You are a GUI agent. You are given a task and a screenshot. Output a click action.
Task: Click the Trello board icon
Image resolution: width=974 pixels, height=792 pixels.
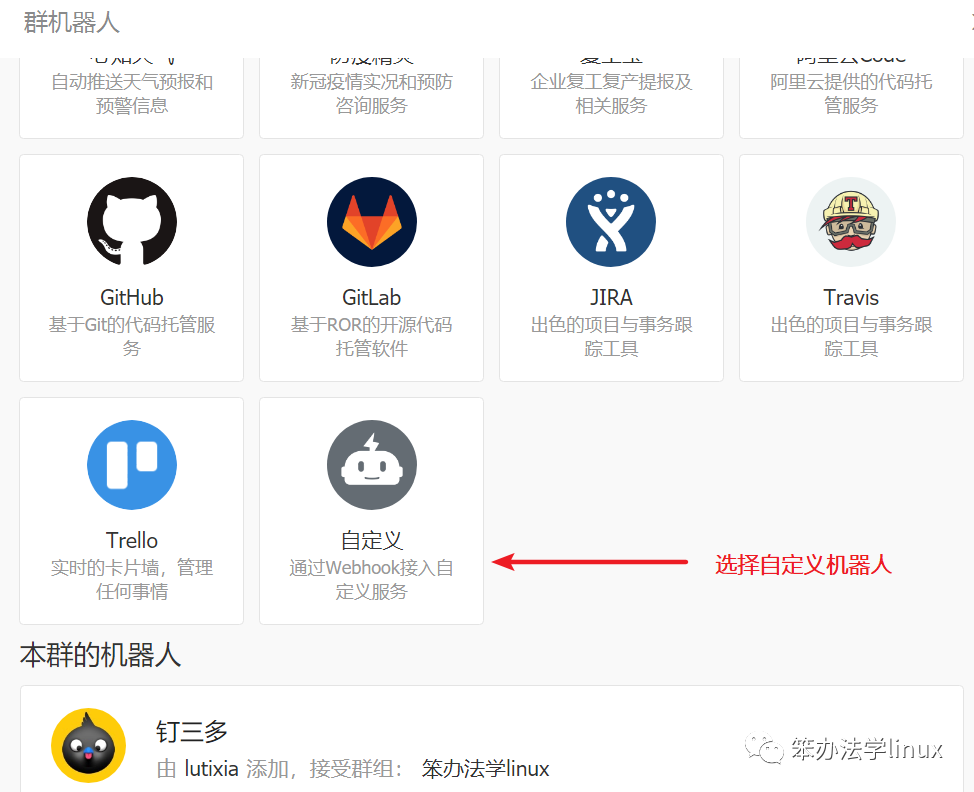[132, 465]
